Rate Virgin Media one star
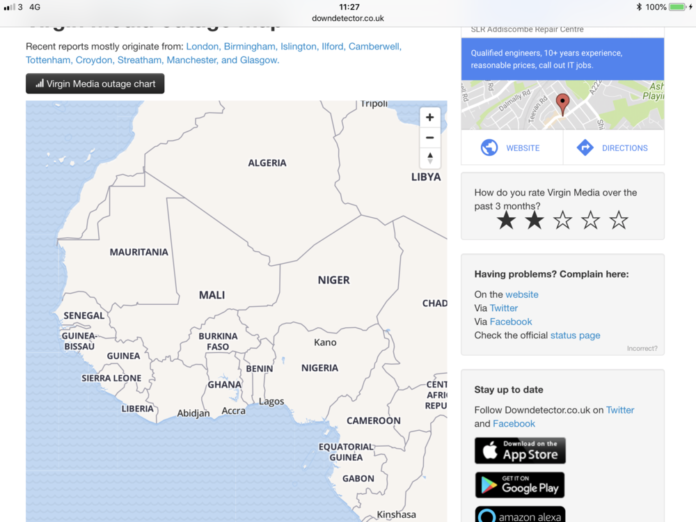This screenshot has height=522, width=696. point(507,220)
